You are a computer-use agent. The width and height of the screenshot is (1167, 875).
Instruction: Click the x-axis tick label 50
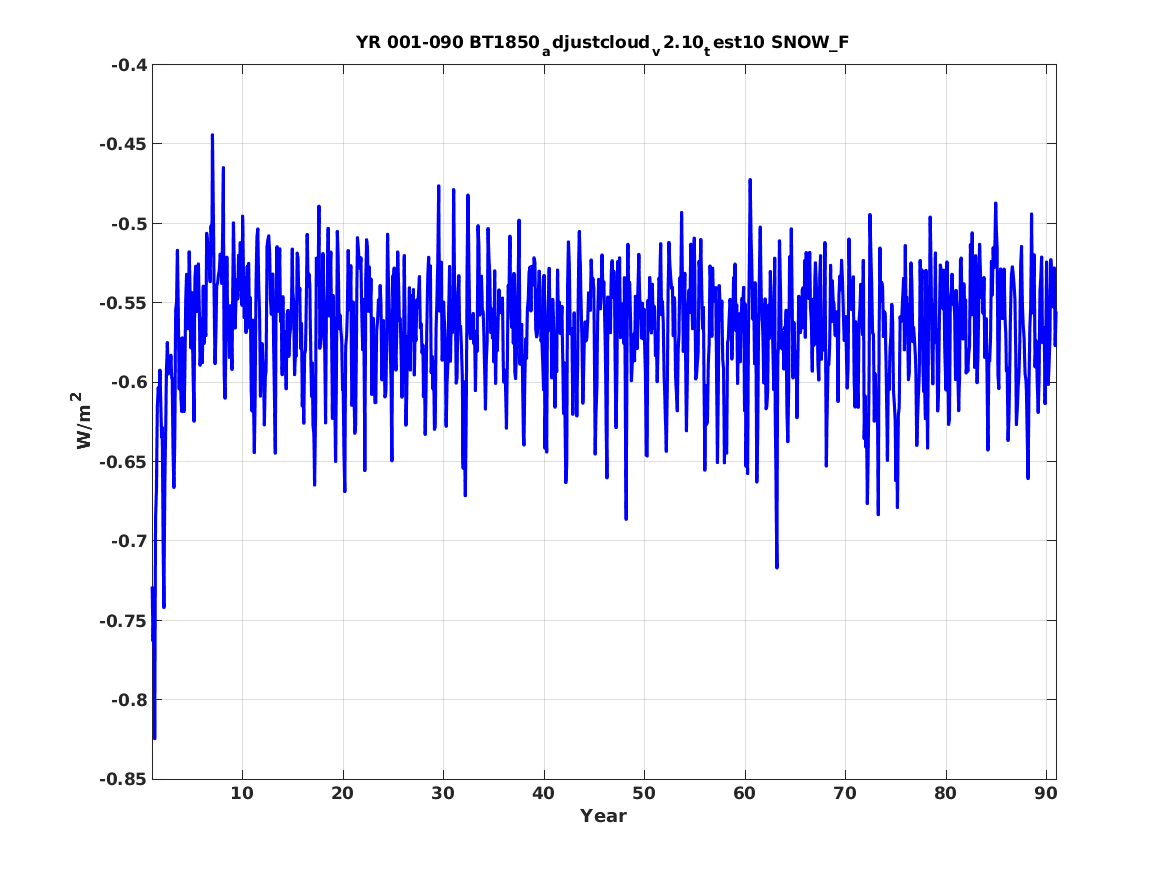(644, 794)
